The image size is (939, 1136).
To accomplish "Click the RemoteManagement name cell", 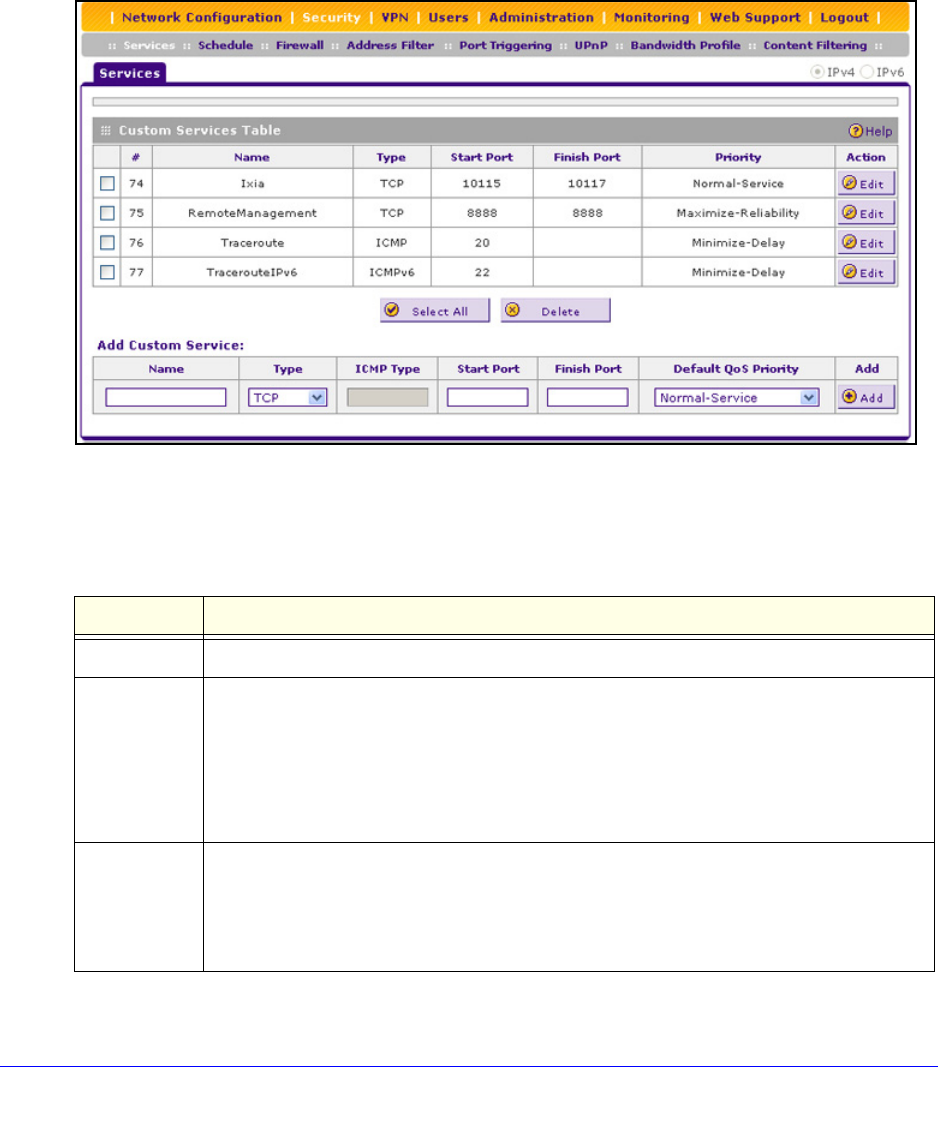I will click(x=252, y=213).
